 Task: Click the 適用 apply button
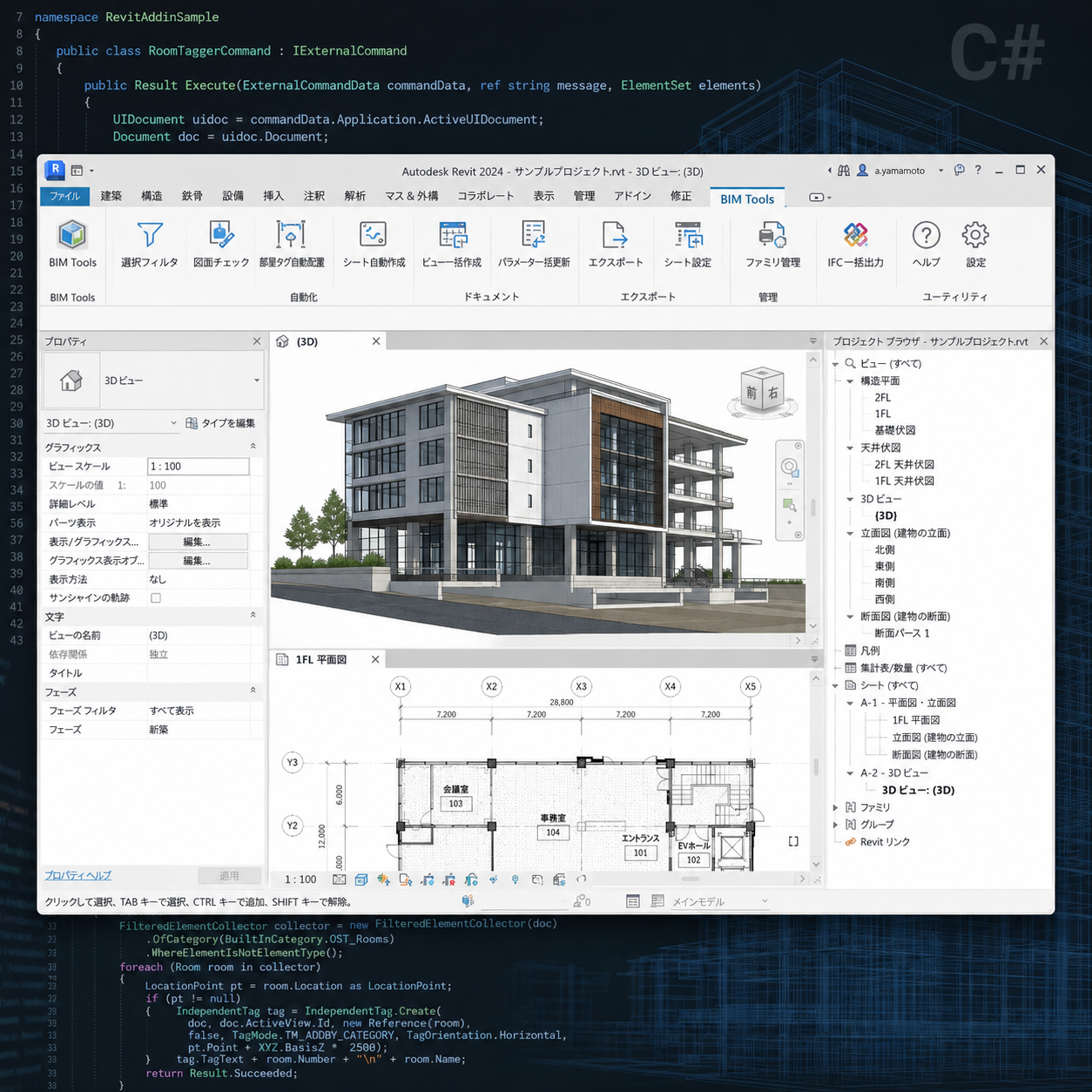(x=229, y=876)
